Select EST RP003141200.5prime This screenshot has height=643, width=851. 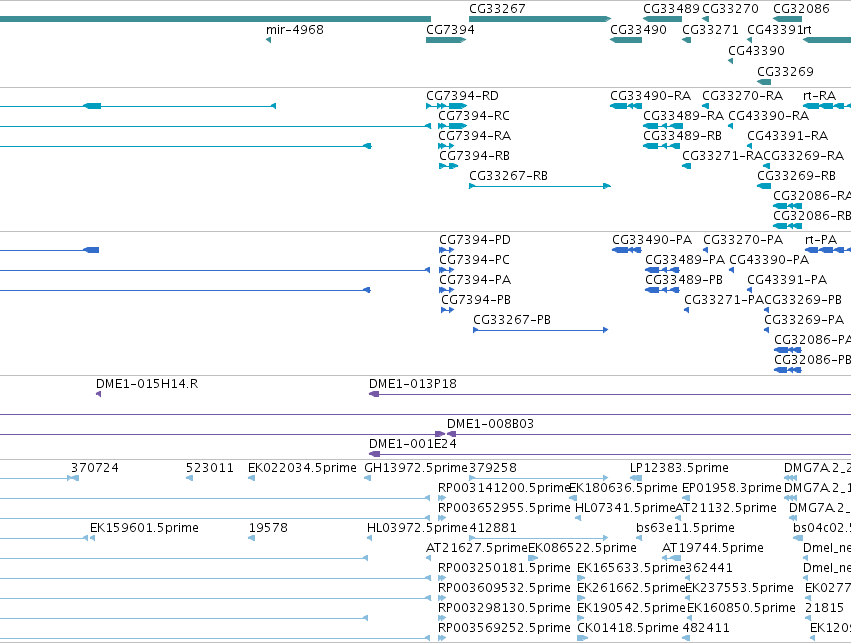coord(442,498)
